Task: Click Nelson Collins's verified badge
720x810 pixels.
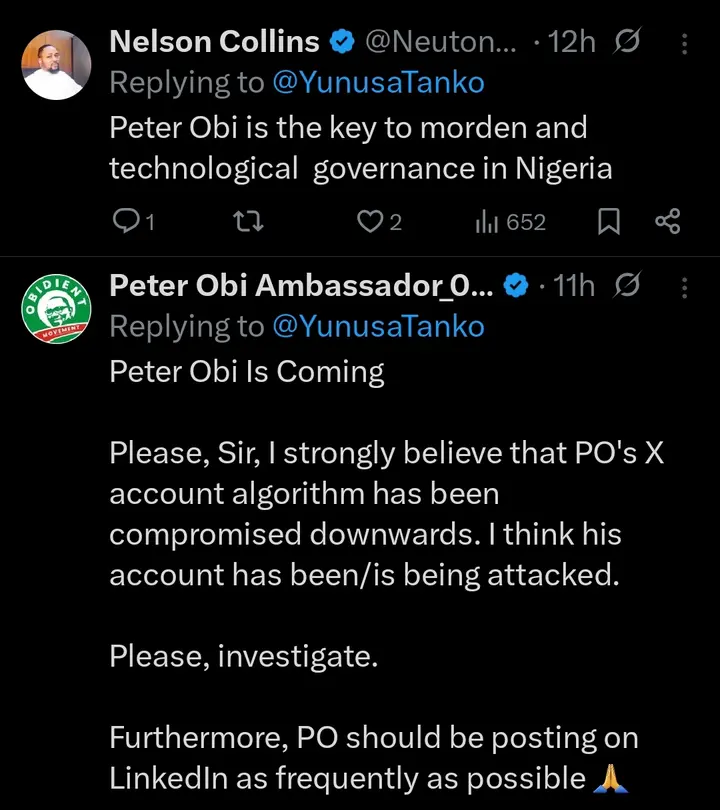Action: pos(342,43)
